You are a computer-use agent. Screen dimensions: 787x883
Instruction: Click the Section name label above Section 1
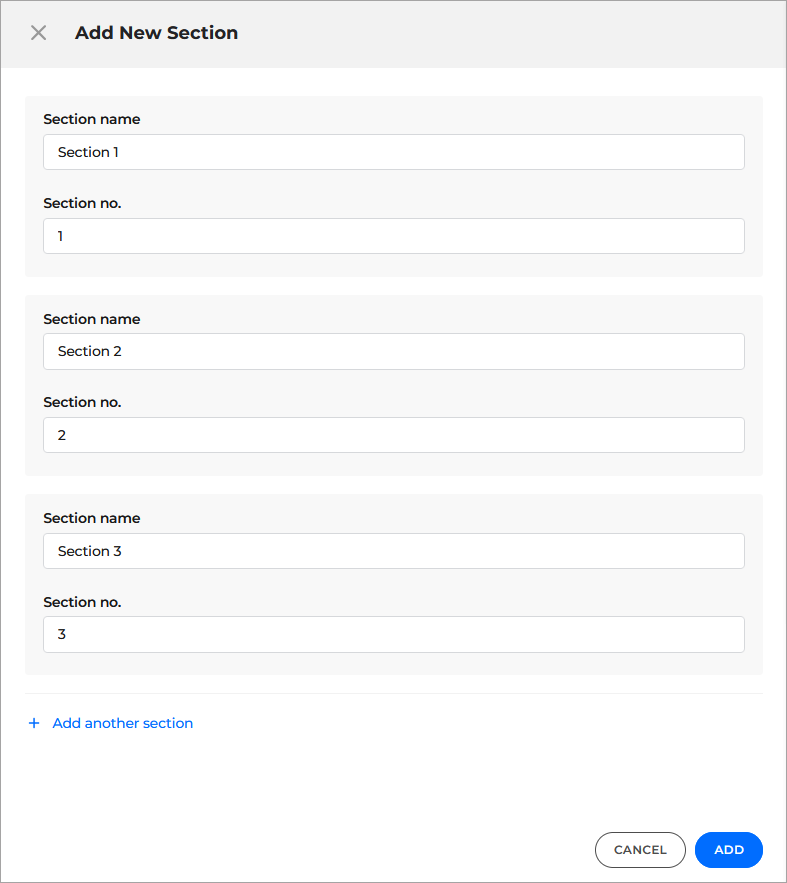pyautogui.click(x=91, y=119)
